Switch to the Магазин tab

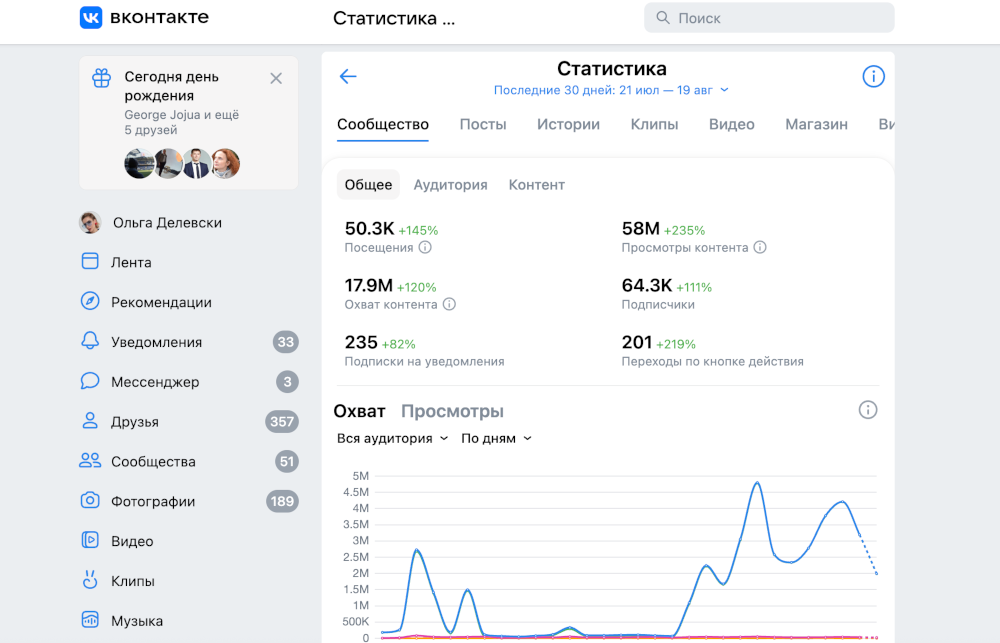tap(816, 124)
